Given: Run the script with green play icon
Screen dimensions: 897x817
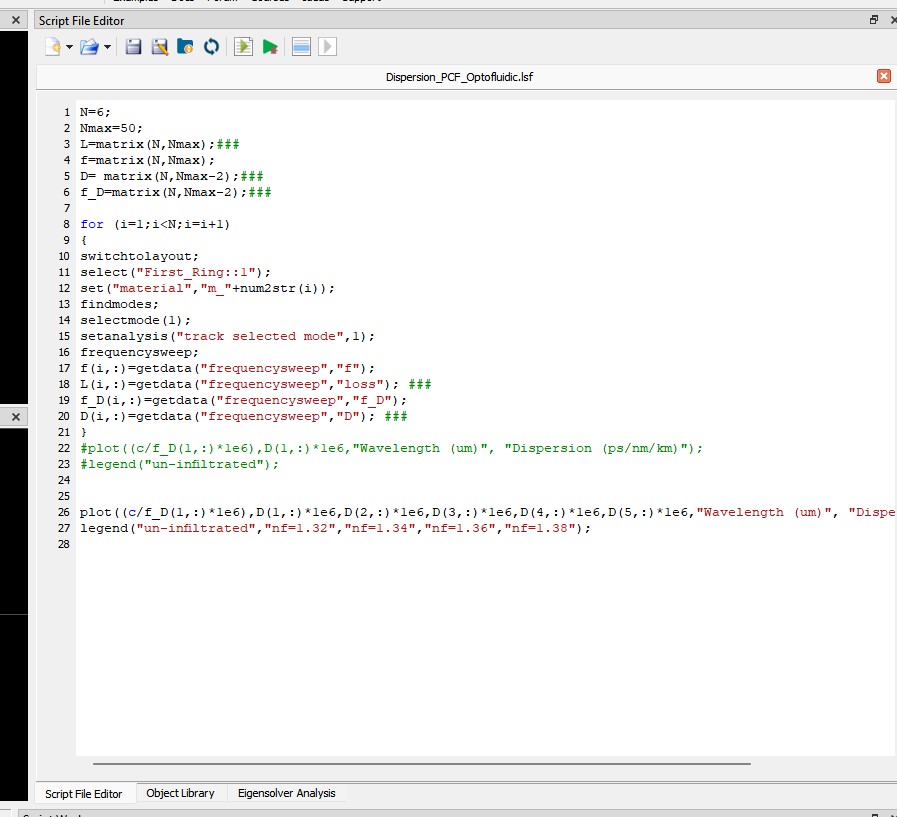Looking at the screenshot, I should tap(270, 46).
